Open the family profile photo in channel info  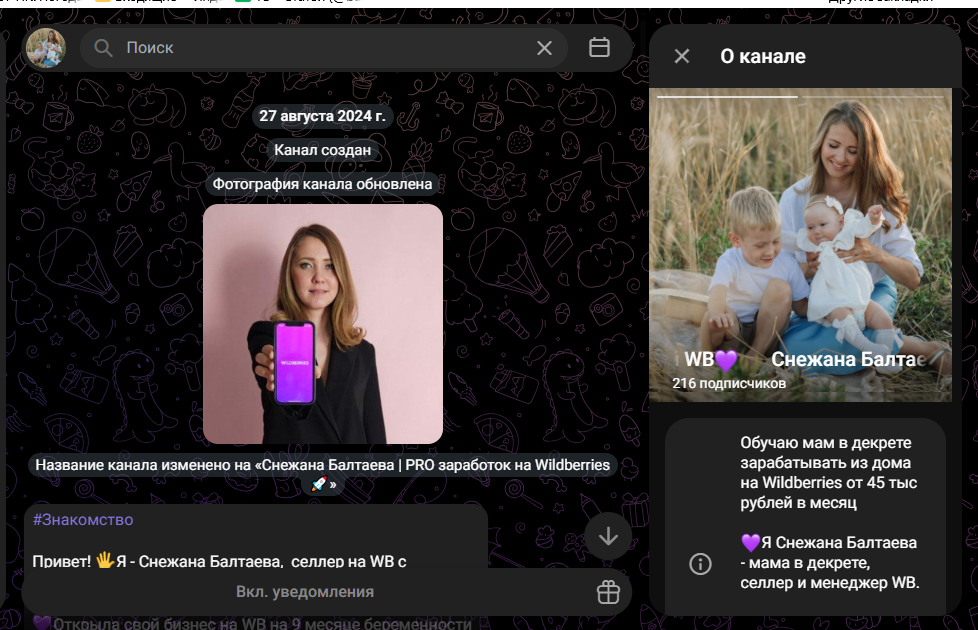[800, 245]
